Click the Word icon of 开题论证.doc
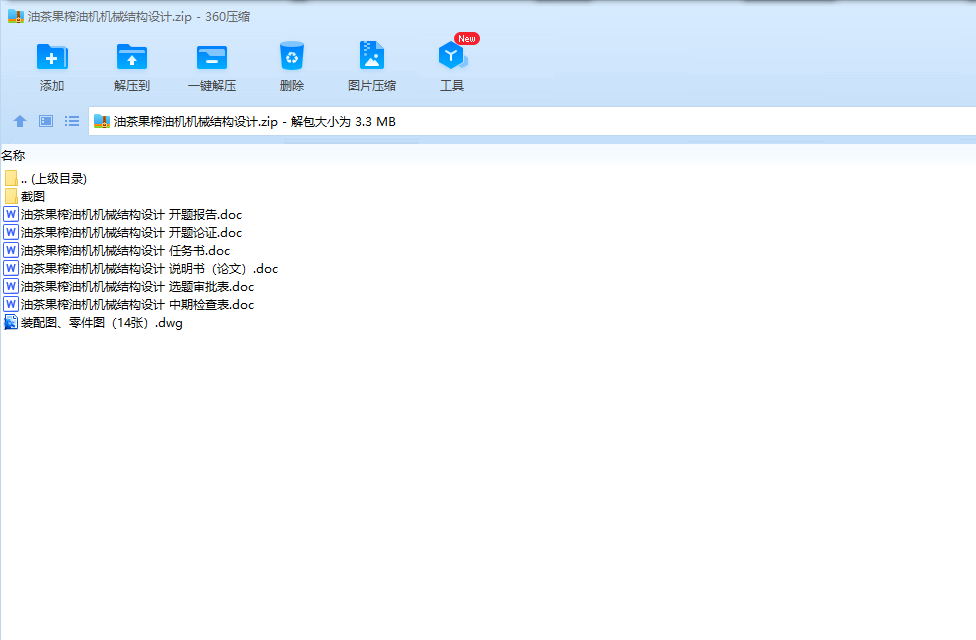The height and width of the screenshot is (640, 976). tap(11, 232)
